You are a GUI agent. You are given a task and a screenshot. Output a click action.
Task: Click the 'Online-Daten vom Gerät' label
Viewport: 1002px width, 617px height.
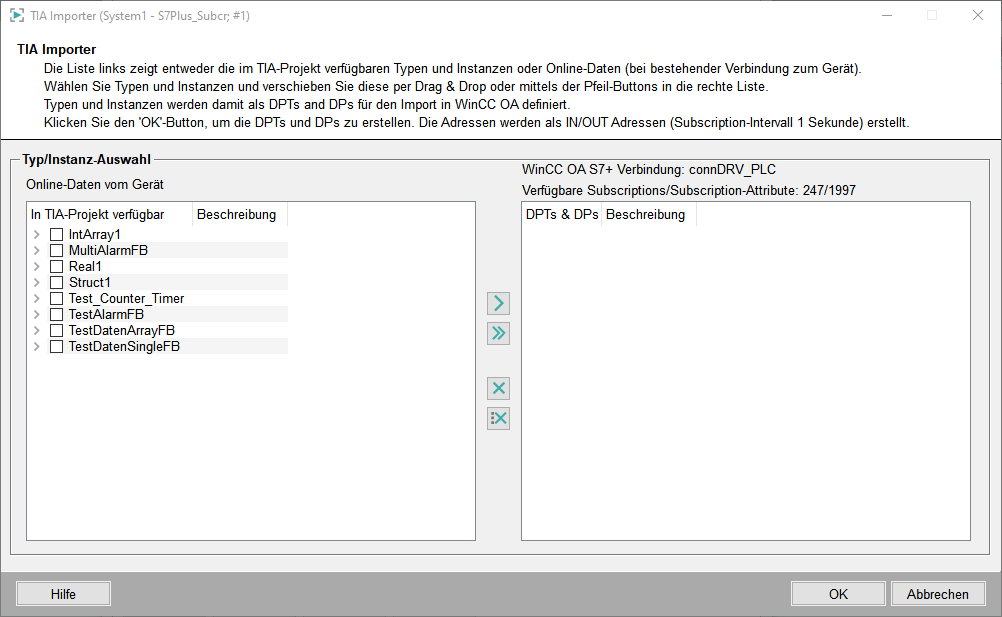point(95,185)
